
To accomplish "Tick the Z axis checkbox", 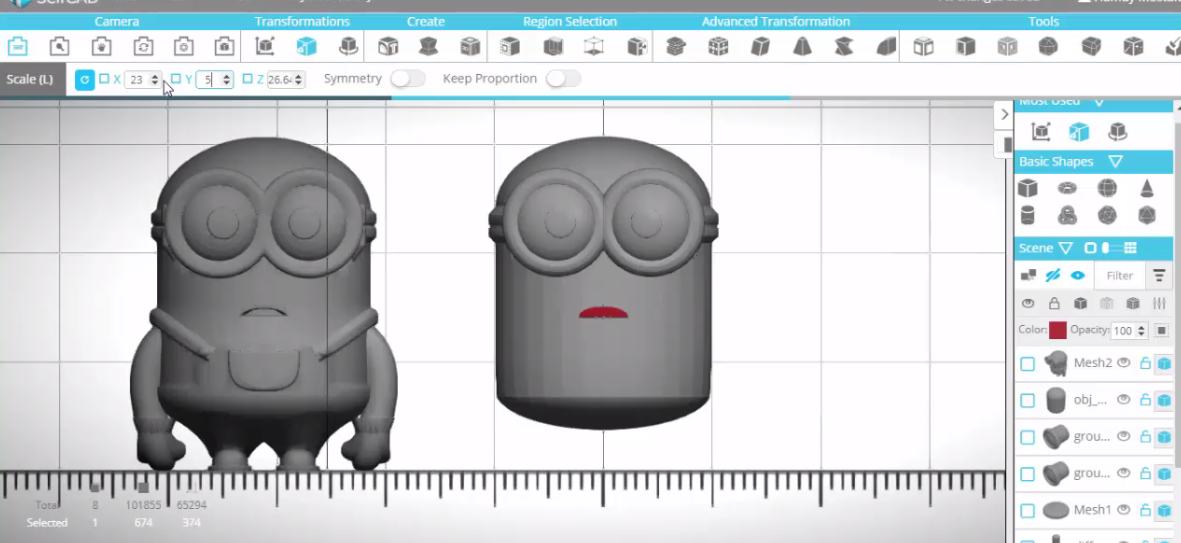I will tap(247, 78).
